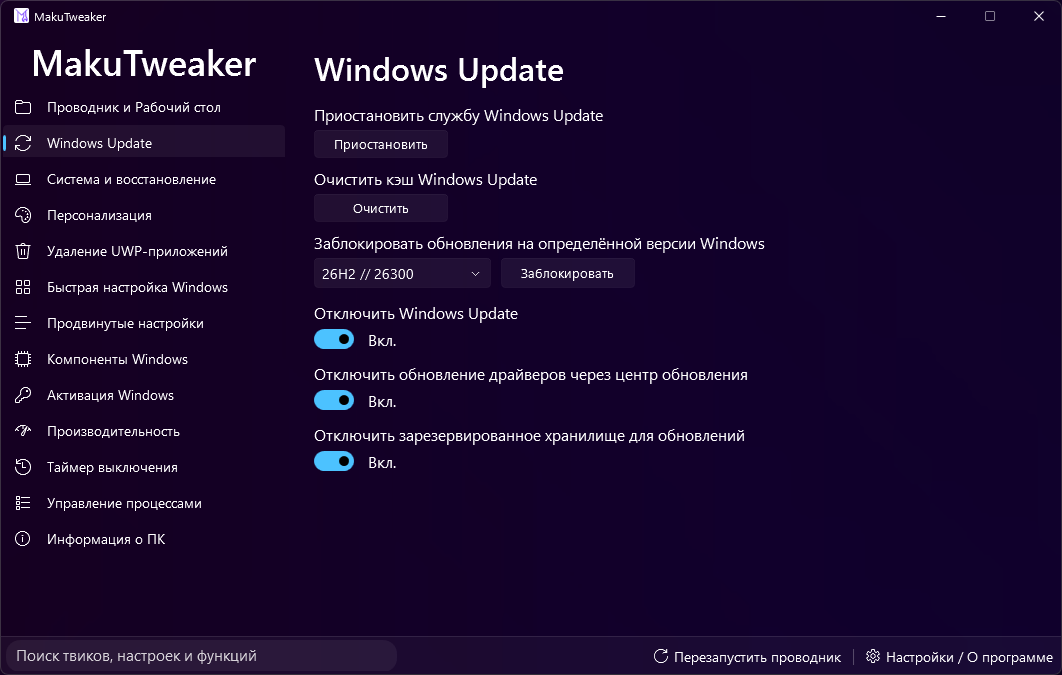Click Перезапустить проводник in bottom bar
Viewport: 1062px width, 675px height.
(x=747, y=657)
